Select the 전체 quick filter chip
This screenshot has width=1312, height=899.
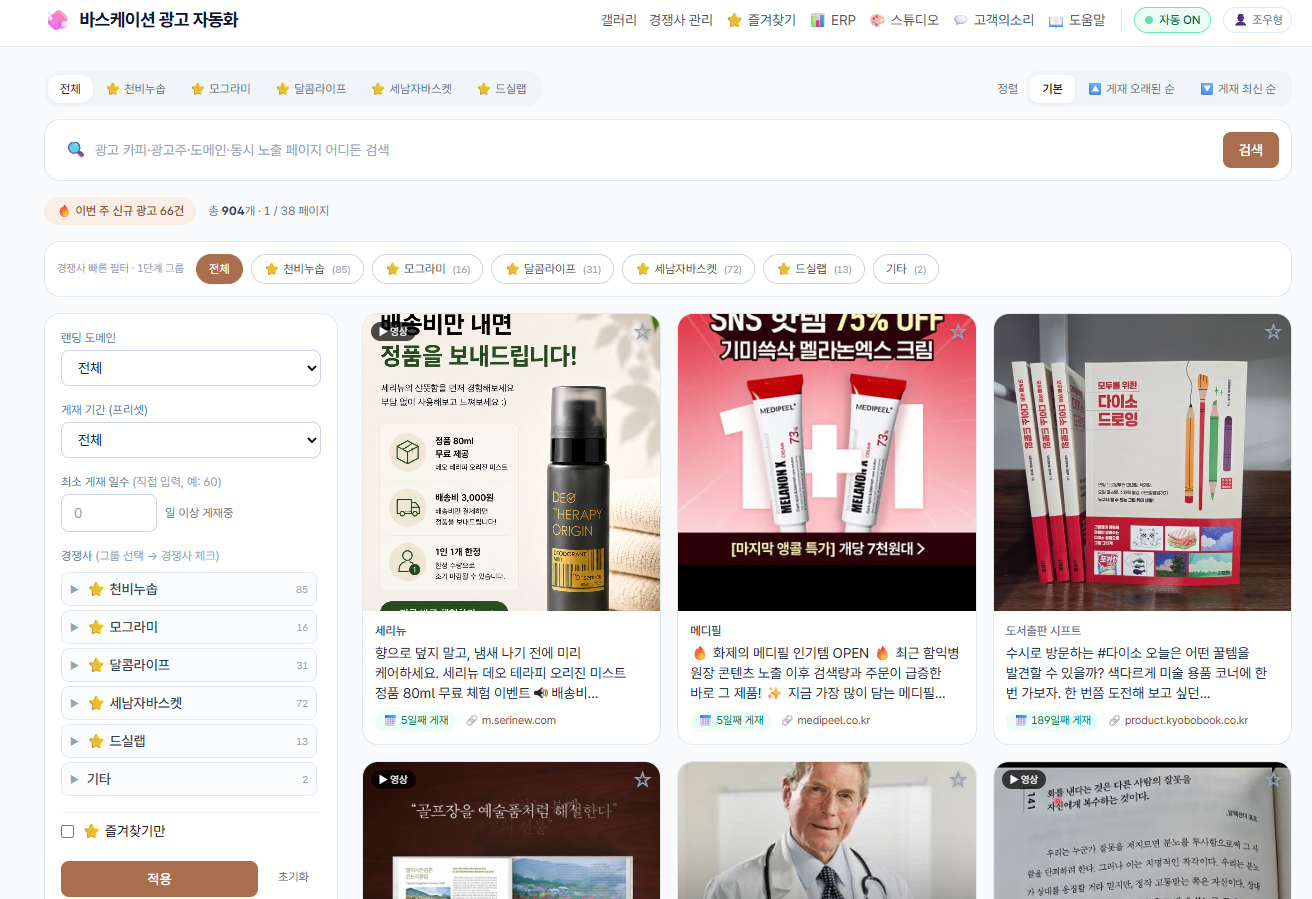click(x=219, y=269)
